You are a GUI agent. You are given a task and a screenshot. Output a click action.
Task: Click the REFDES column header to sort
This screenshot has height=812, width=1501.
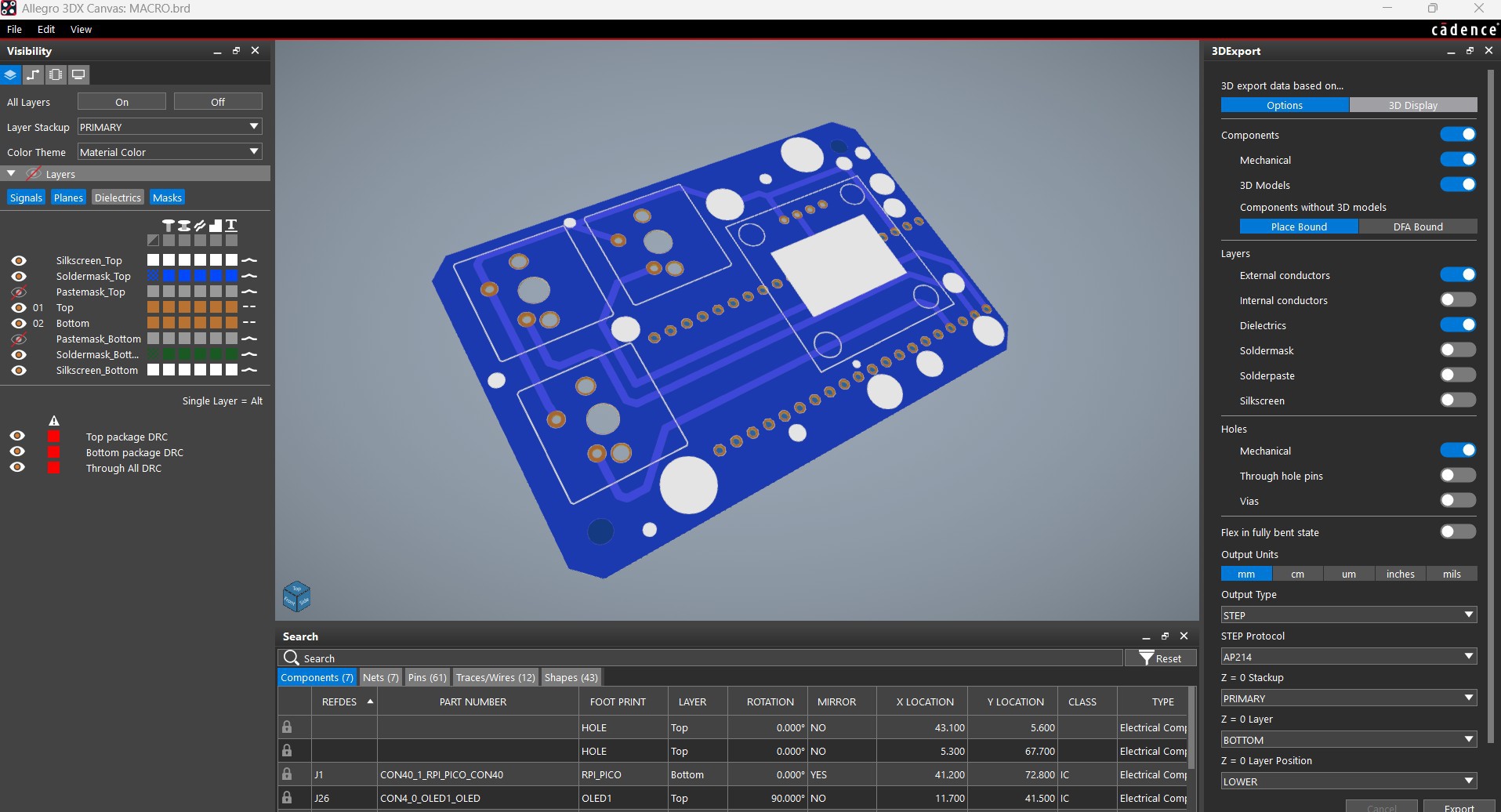pos(339,701)
